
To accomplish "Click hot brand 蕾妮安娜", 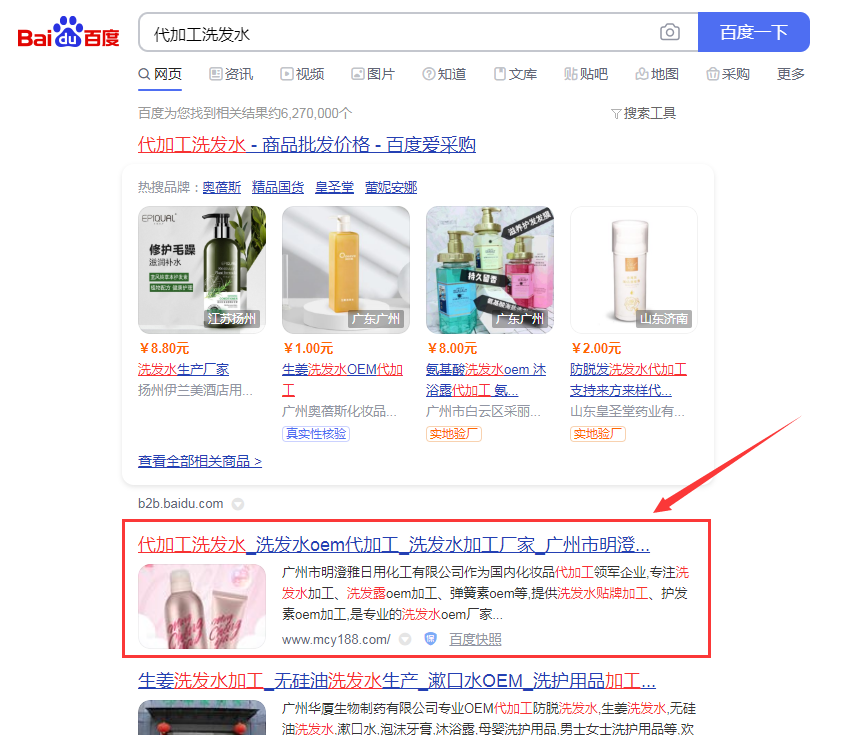I will click(x=391, y=188).
